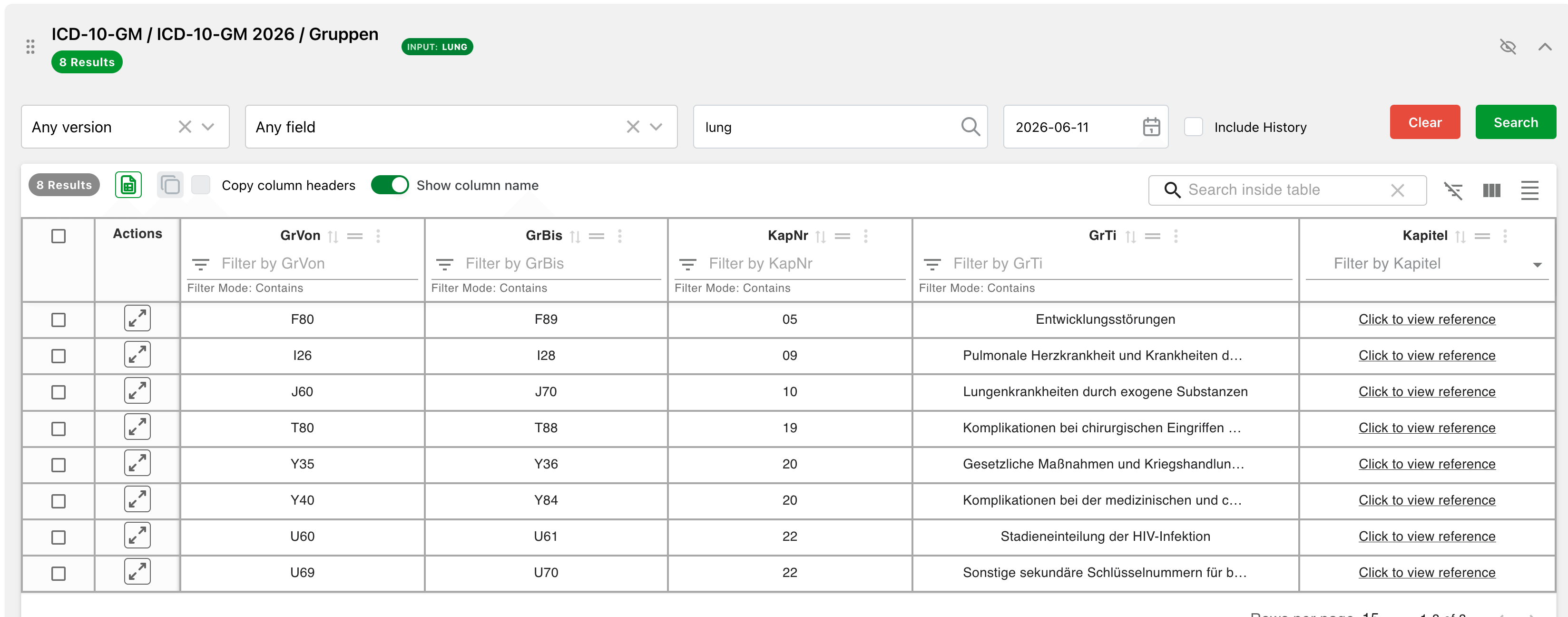Collapse the Gruppen panel chevron

[x=1545, y=47]
